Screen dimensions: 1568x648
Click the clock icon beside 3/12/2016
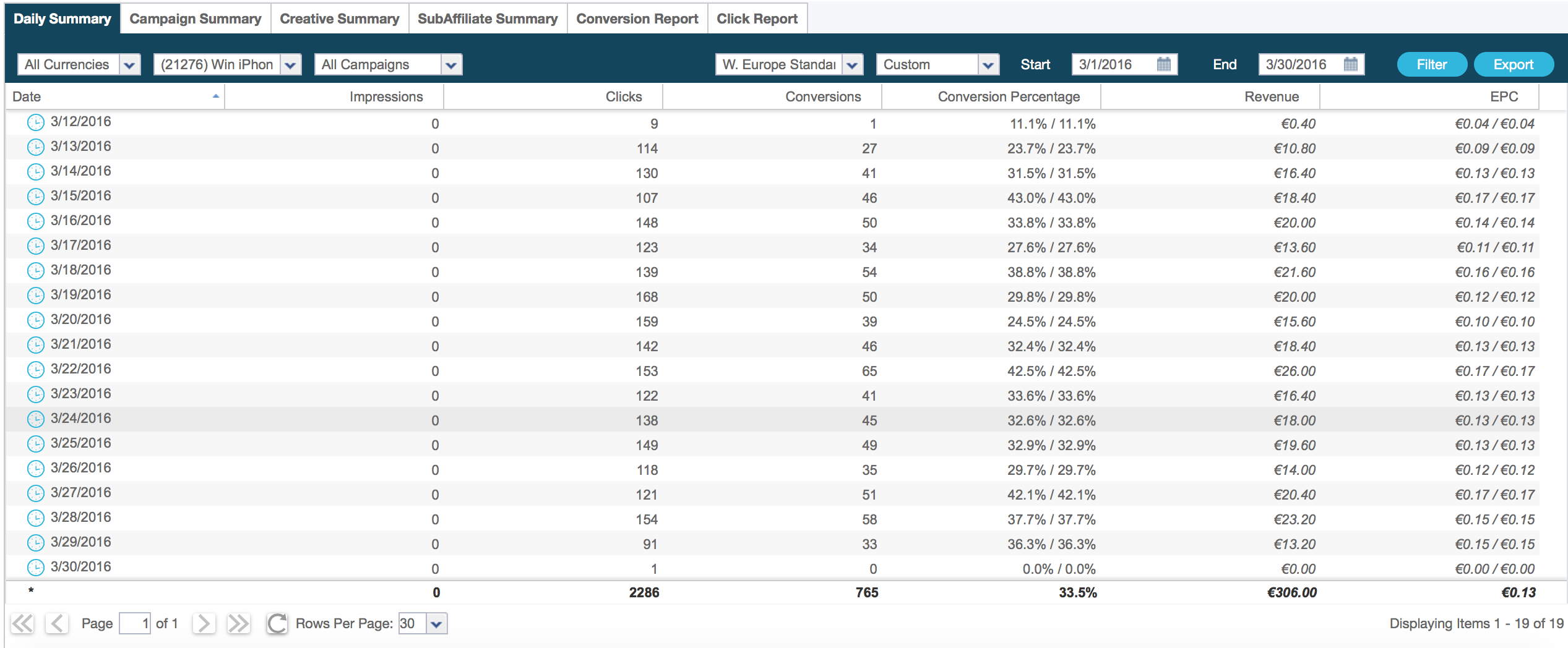[x=36, y=122]
